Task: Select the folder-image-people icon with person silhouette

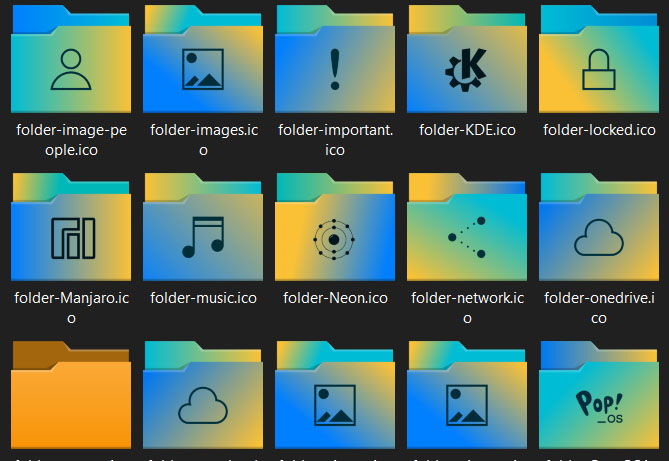Action: click(x=70, y=62)
